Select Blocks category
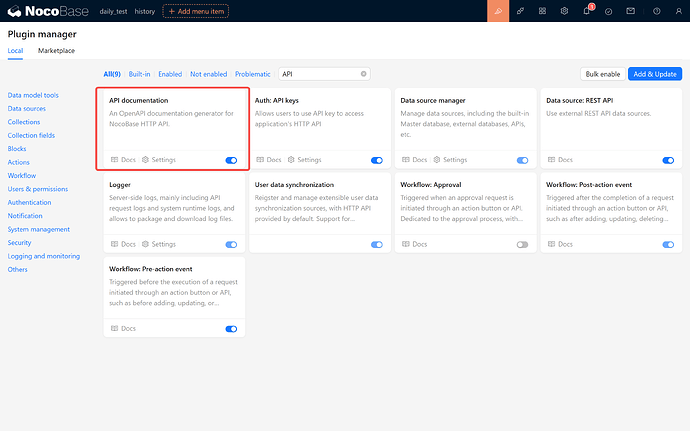This screenshot has width=690, height=431. click(x=17, y=149)
